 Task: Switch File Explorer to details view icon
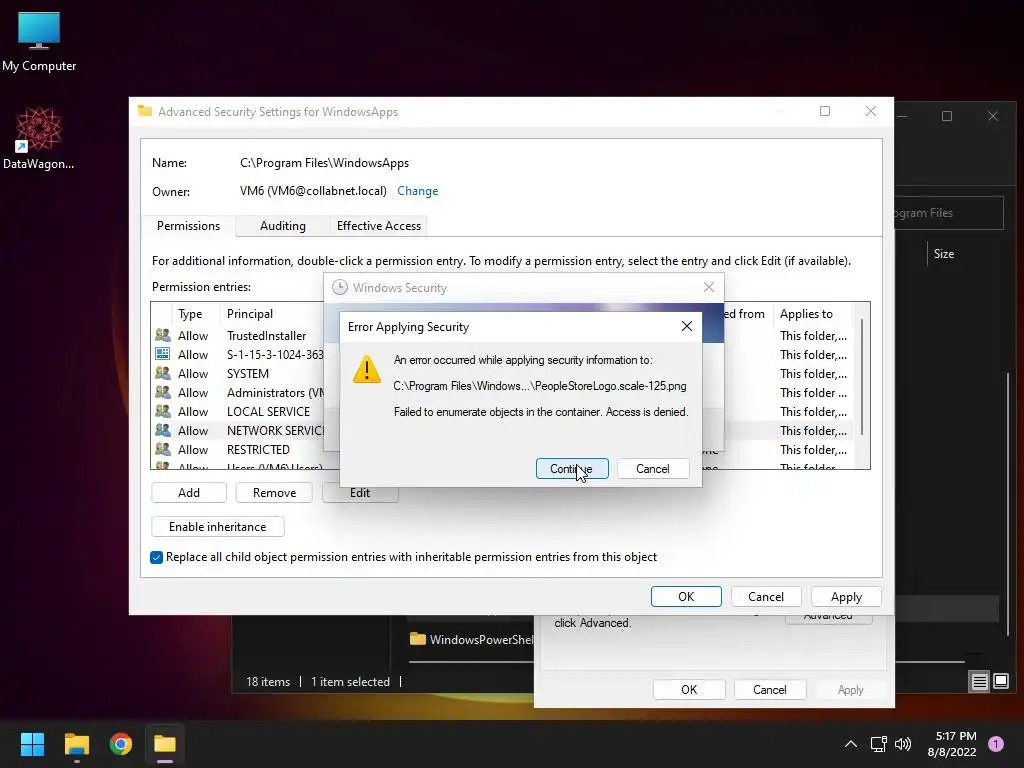[x=980, y=682]
